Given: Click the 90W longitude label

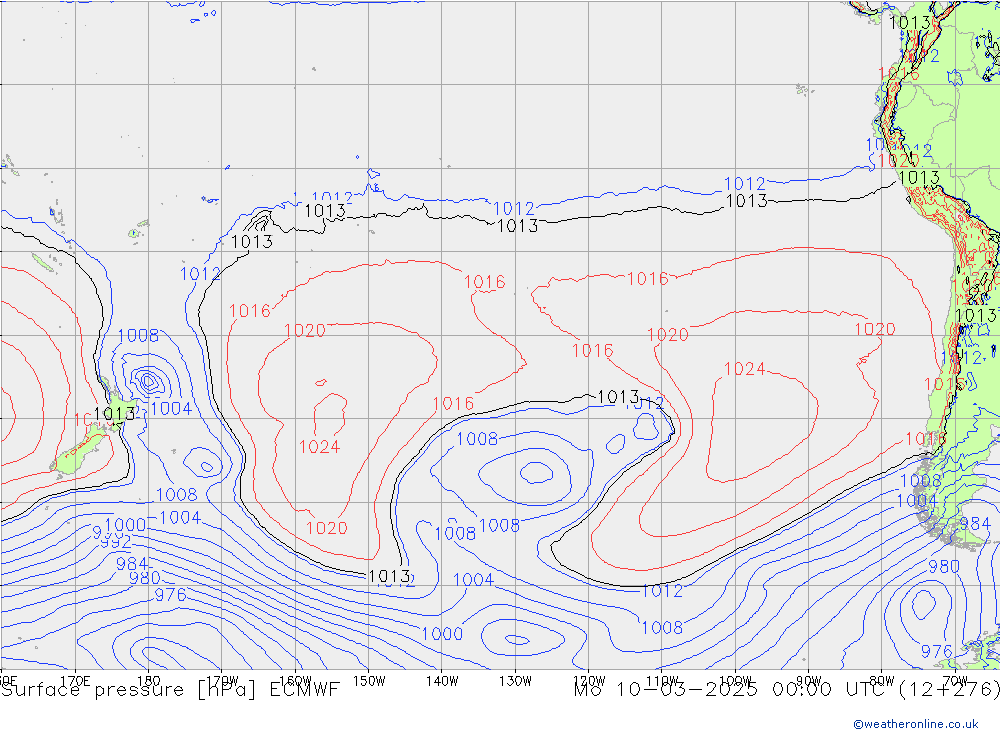Looking at the screenshot, I should [x=809, y=681].
